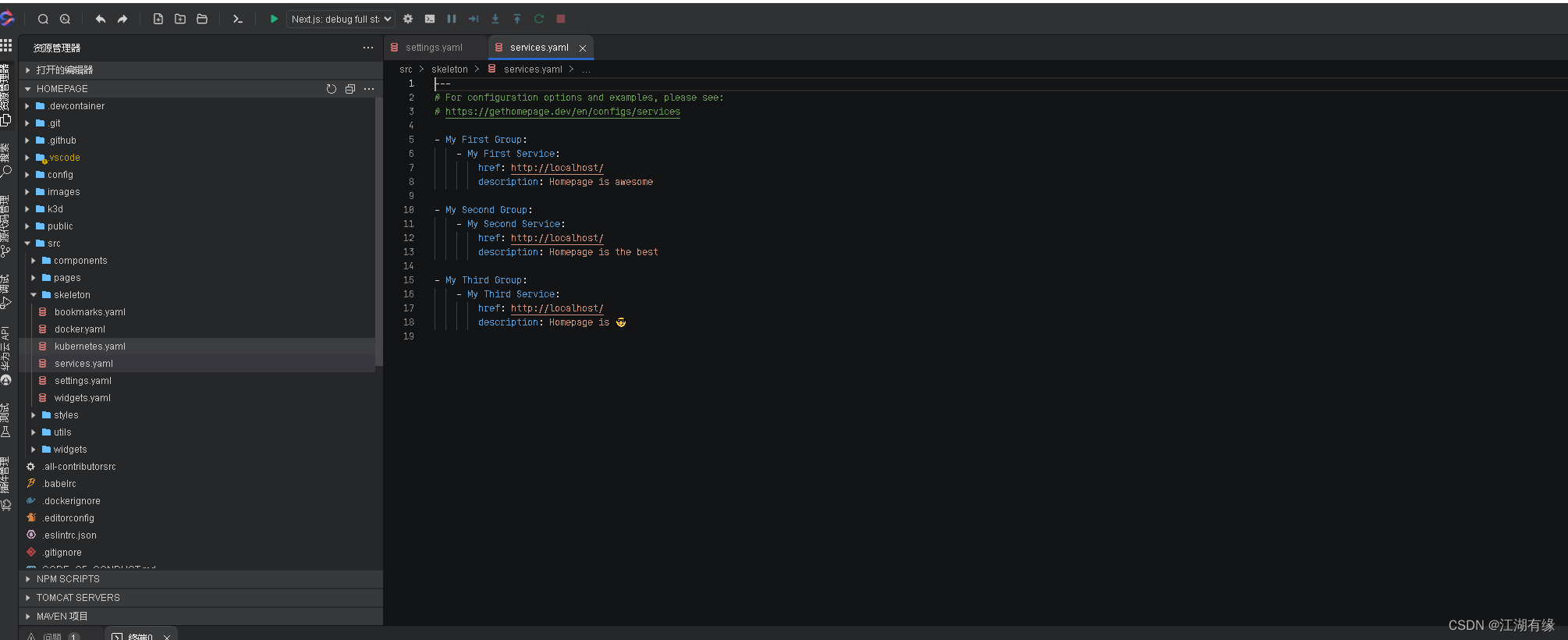
Task: Follow the localhost link on line 12
Action: [x=557, y=238]
